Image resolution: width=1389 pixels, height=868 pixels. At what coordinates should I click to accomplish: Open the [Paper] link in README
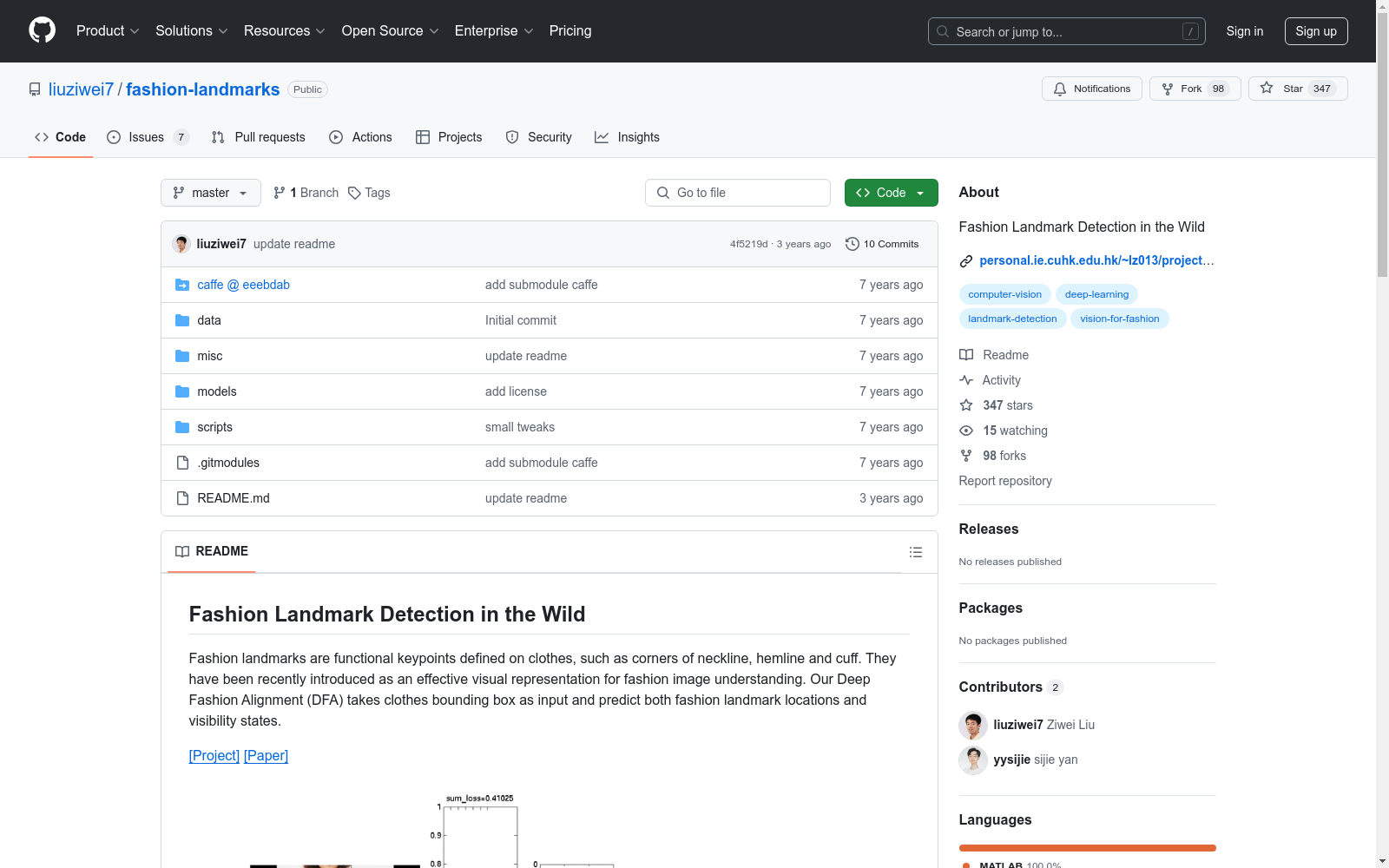click(266, 755)
